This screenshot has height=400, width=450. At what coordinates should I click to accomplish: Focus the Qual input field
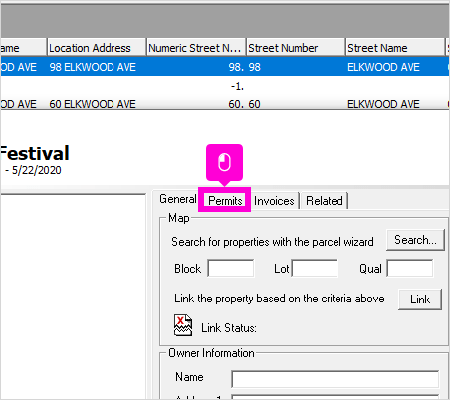[410, 268]
